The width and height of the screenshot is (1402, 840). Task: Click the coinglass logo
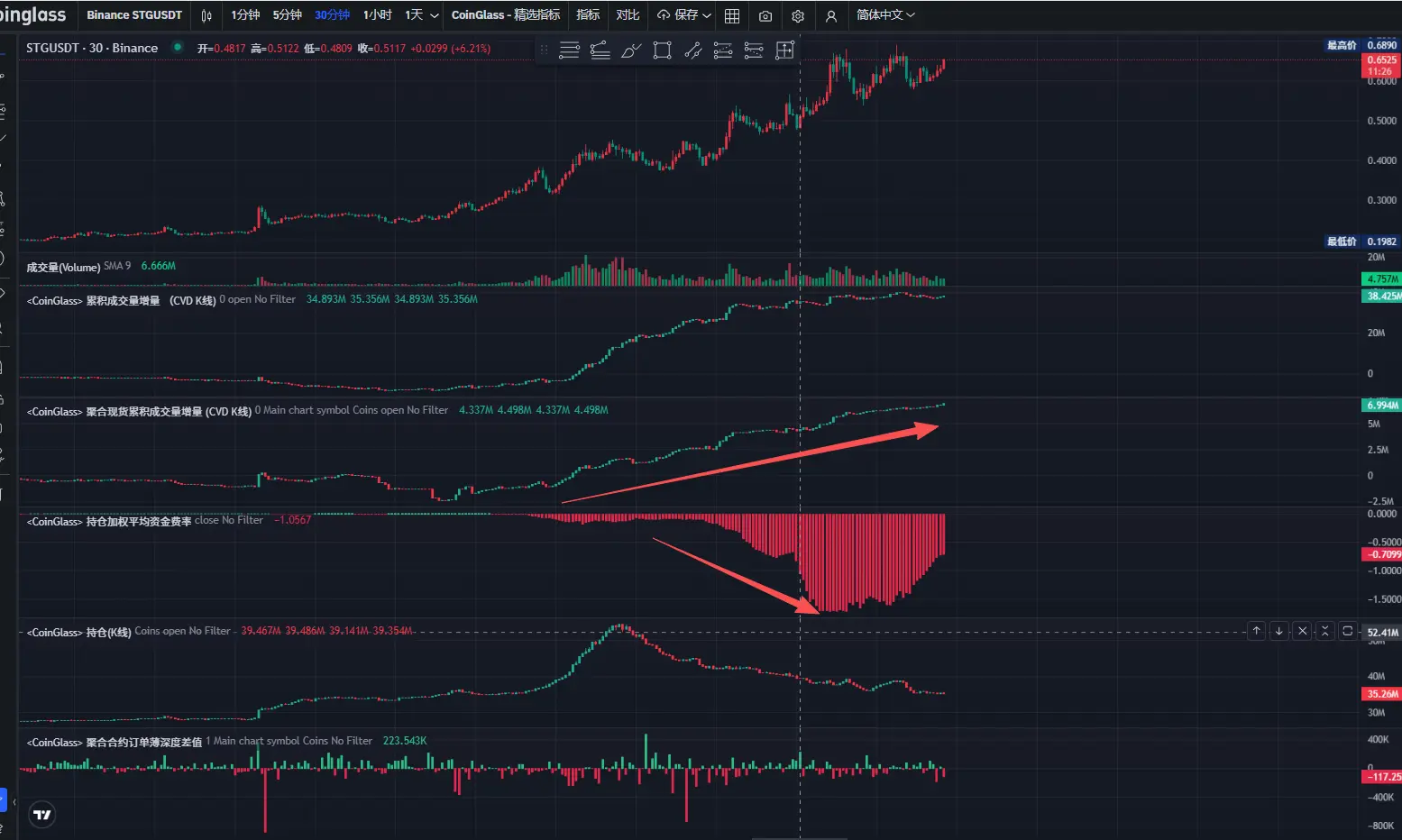click(33, 15)
